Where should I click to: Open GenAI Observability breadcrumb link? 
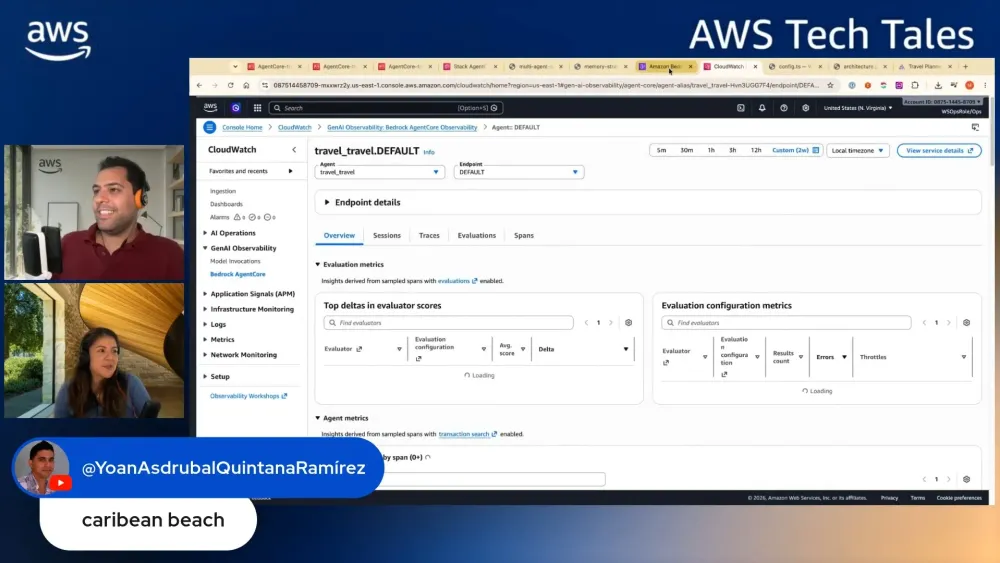tap(402, 128)
